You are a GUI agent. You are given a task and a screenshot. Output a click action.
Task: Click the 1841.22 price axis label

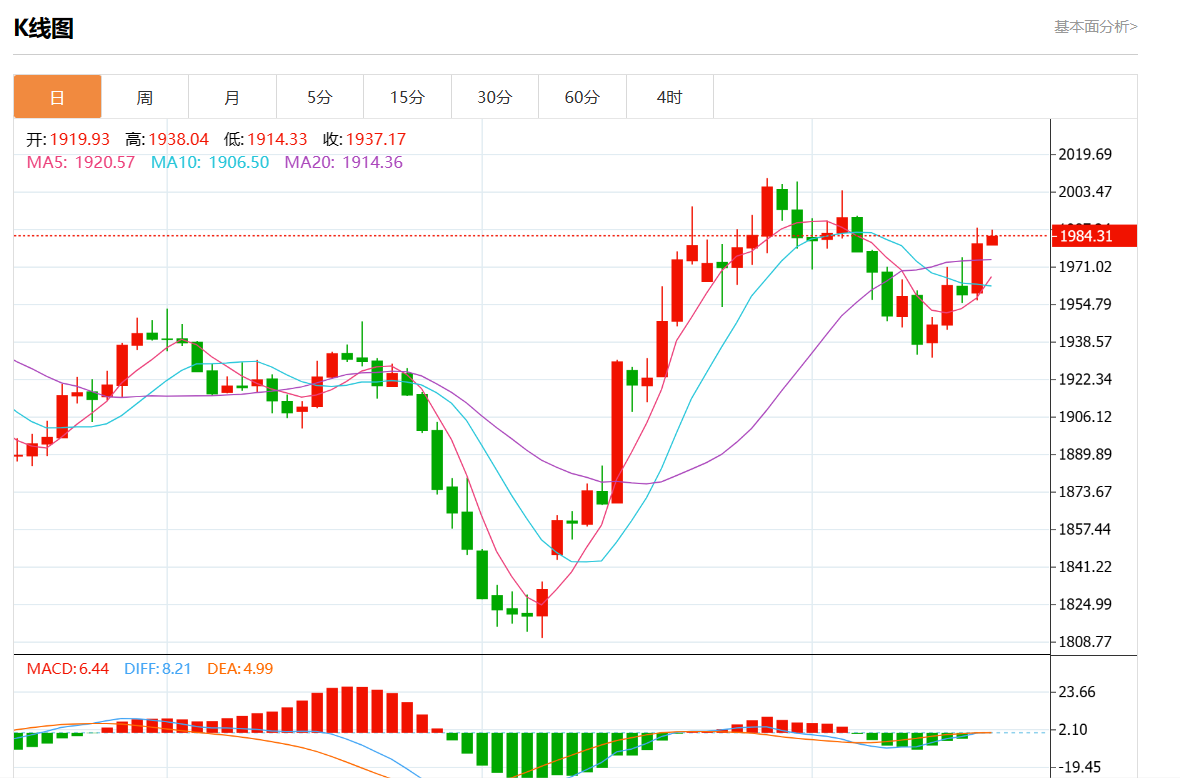(x=1085, y=567)
